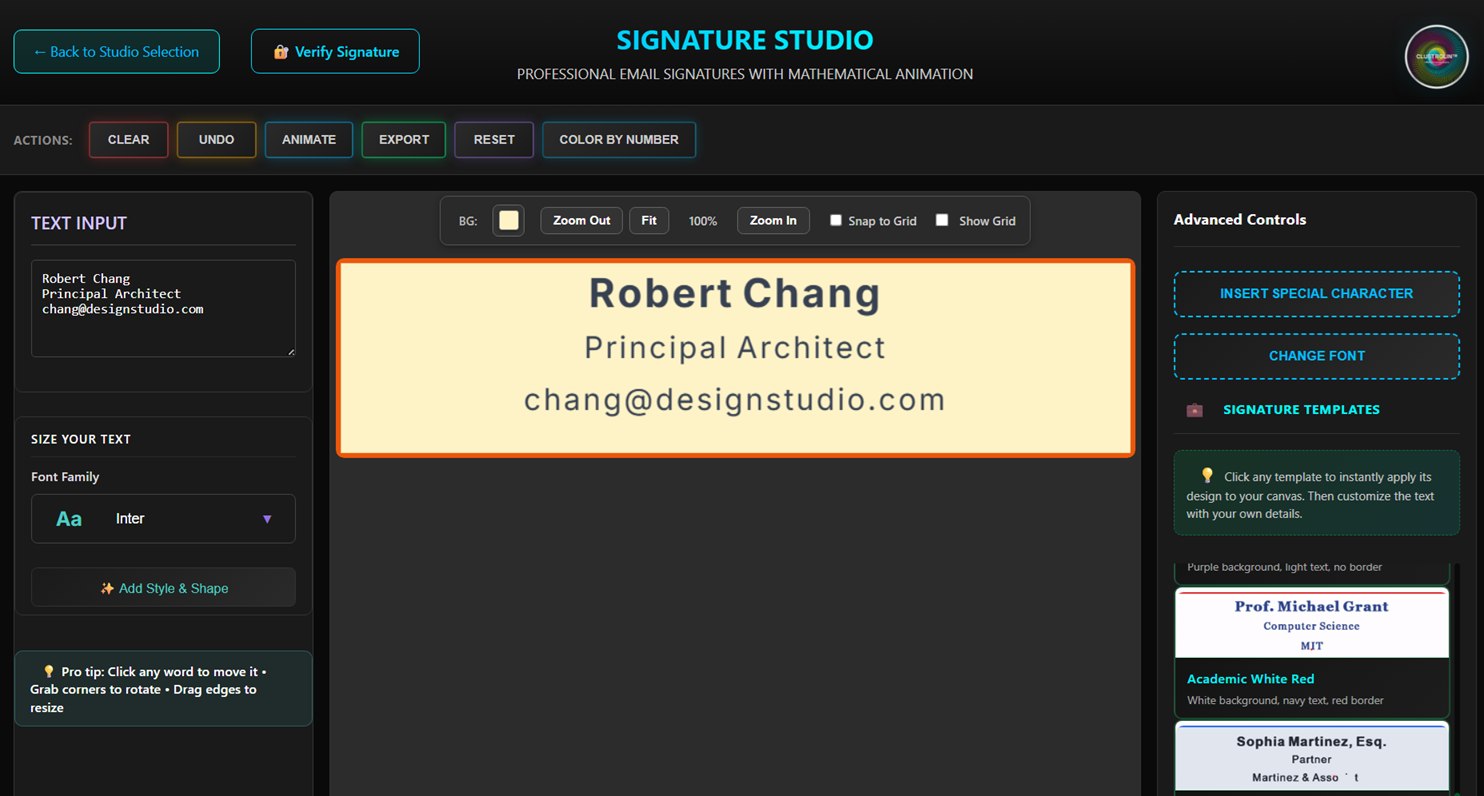Click the Insert Special Character button

pyautogui.click(x=1316, y=294)
